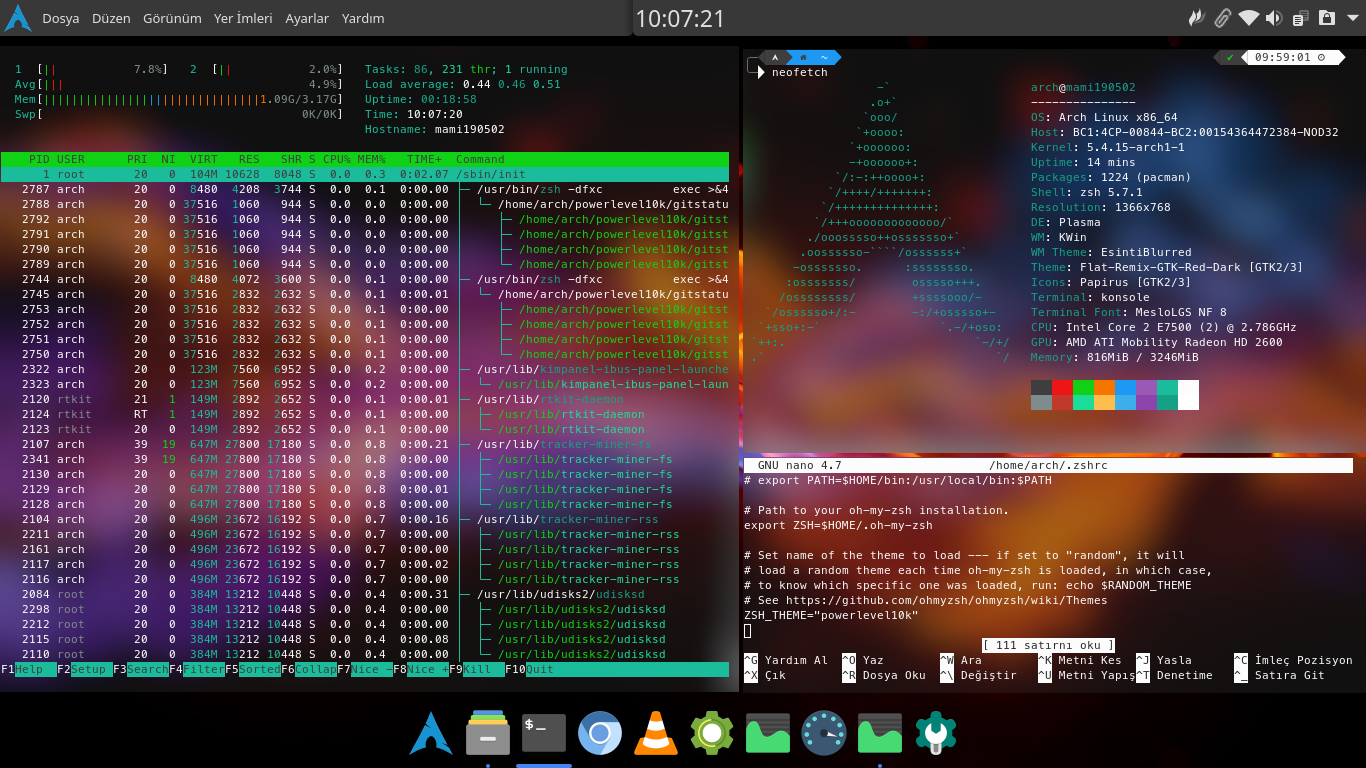Screen dimensions: 1366x768
Task: Click F8 Nice + in htop footer
Action: [420, 669]
